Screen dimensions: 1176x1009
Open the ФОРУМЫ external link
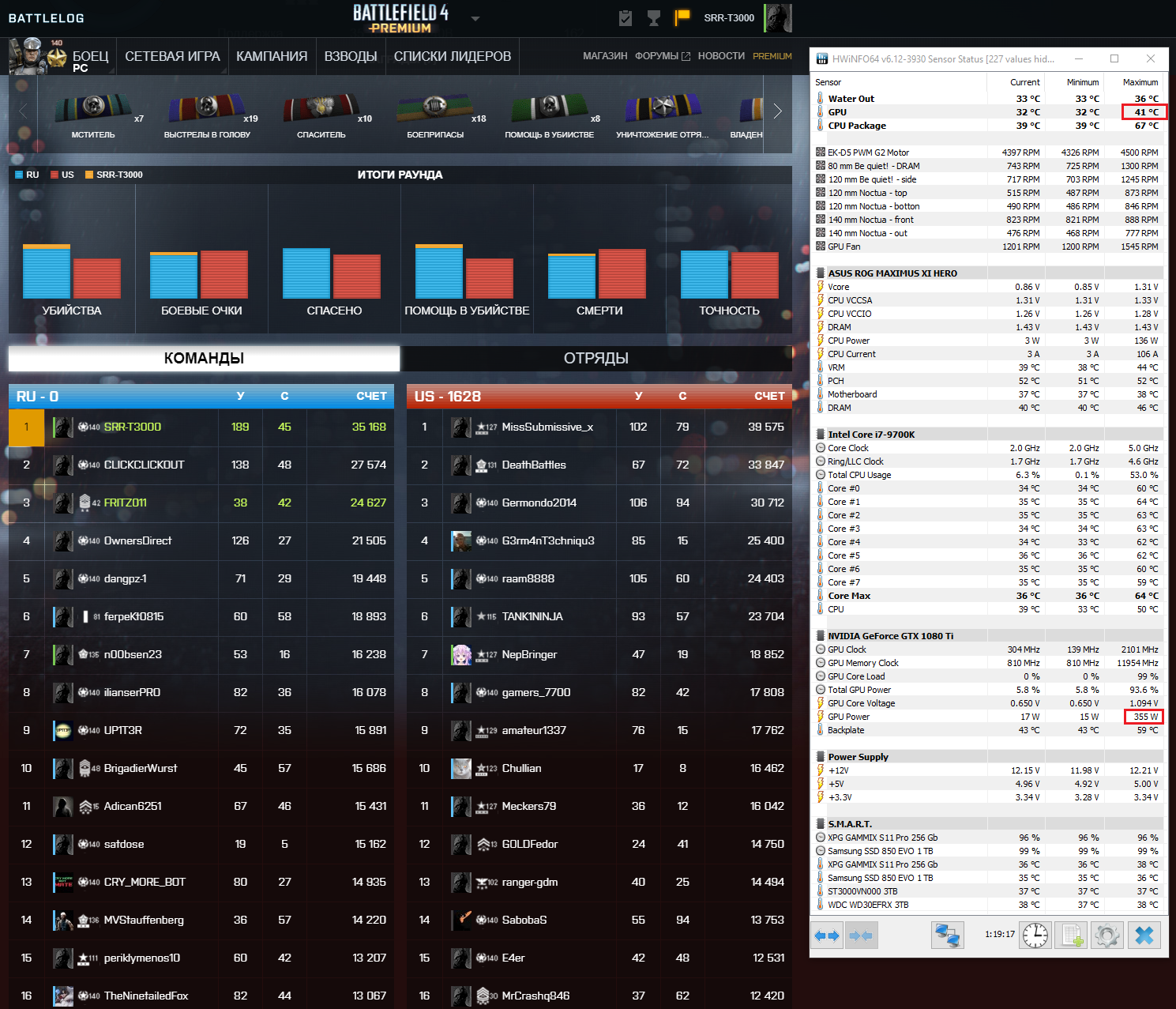663,56
